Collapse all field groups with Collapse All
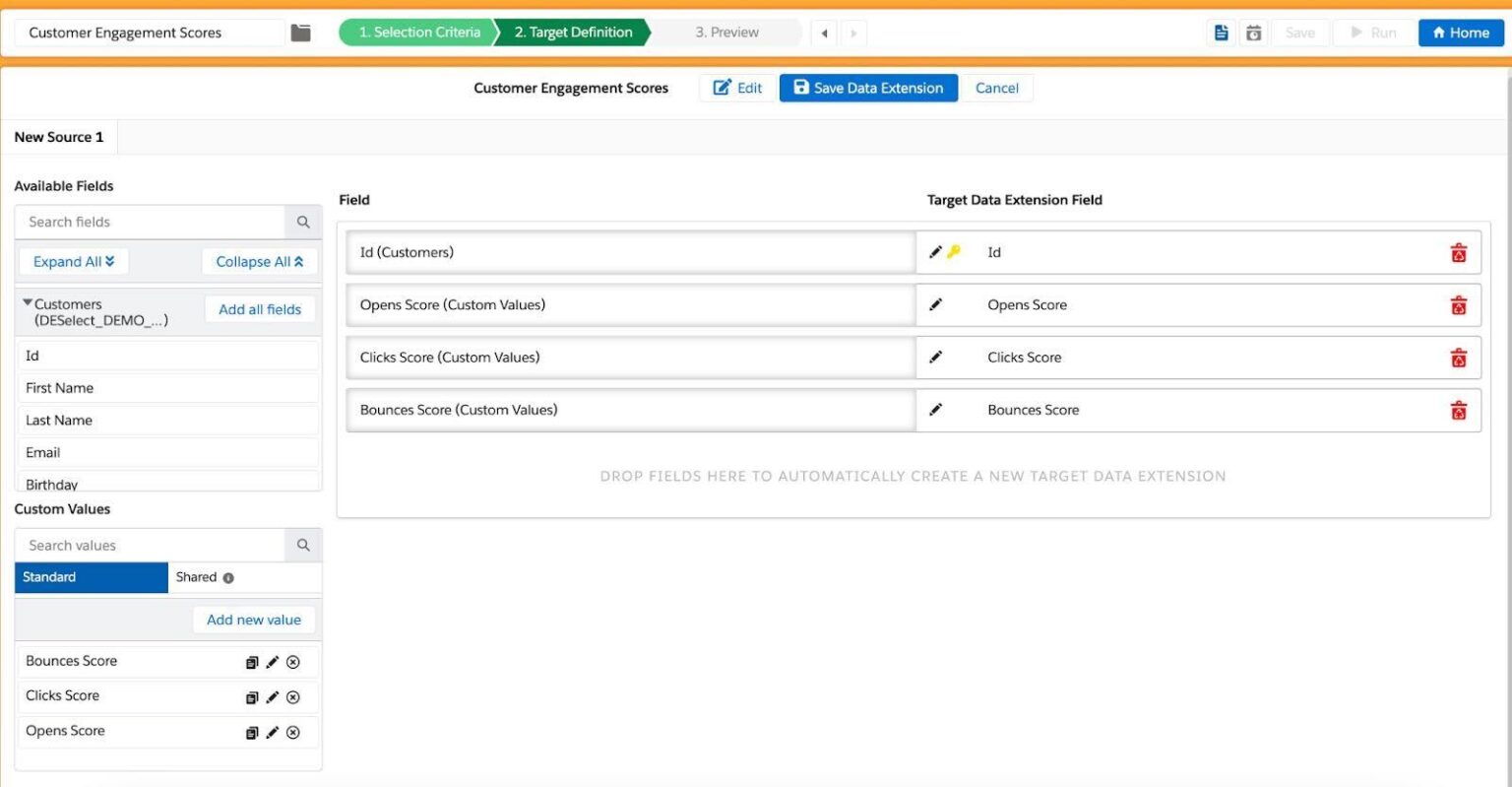The width and height of the screenshot is (1512, 787). [x=259, y=261]
